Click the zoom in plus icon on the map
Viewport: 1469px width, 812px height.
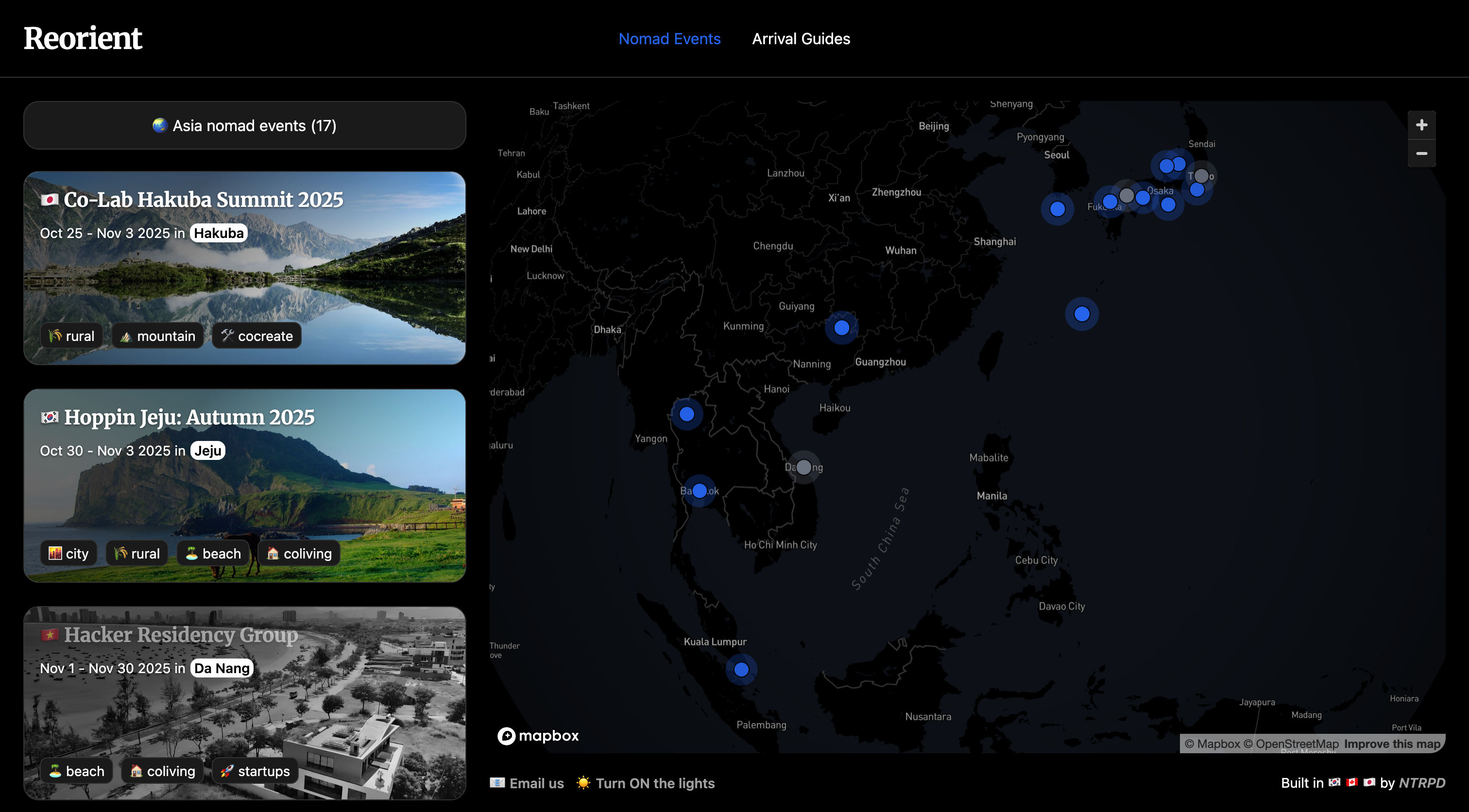coord(1422,125)
